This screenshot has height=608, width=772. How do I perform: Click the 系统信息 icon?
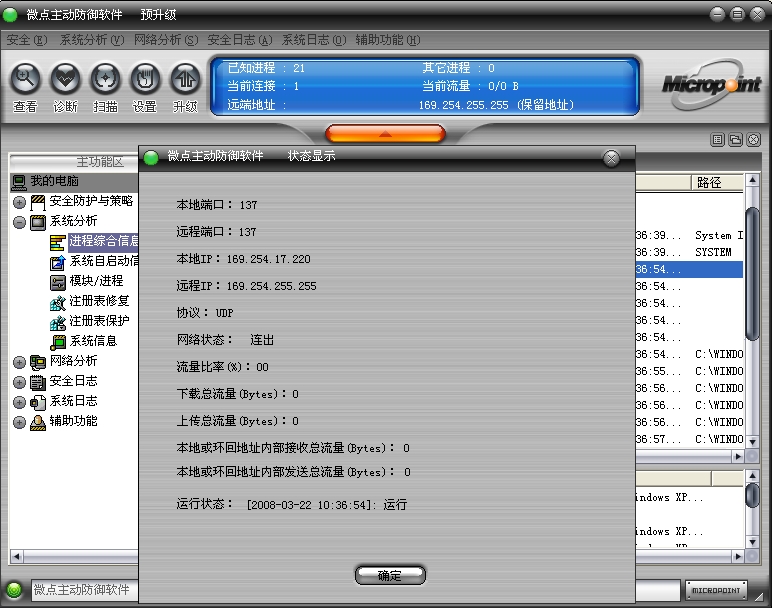point(58,342)
